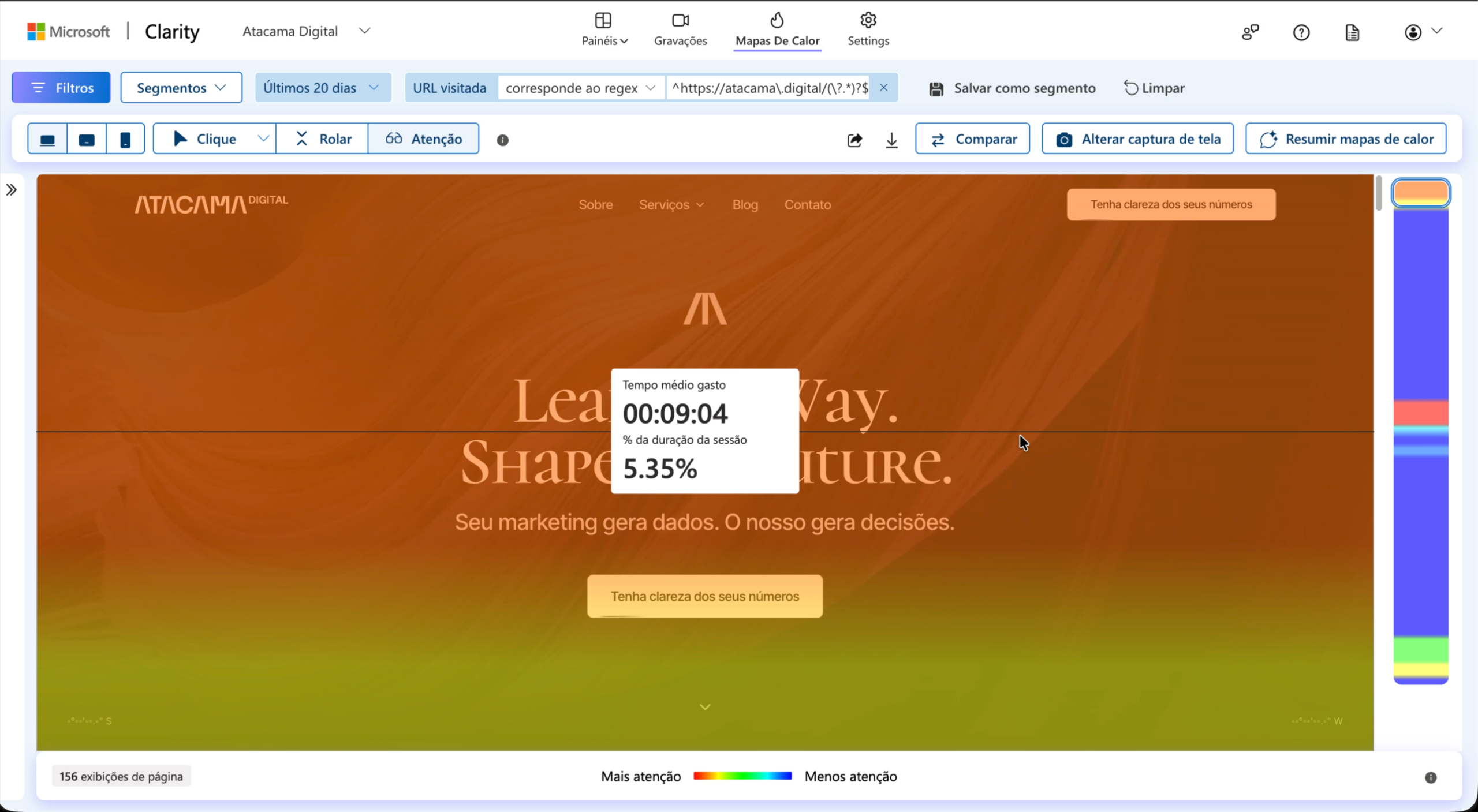Click the 00:09:04 average time value

pyautogui.click(x=675, y=413)
